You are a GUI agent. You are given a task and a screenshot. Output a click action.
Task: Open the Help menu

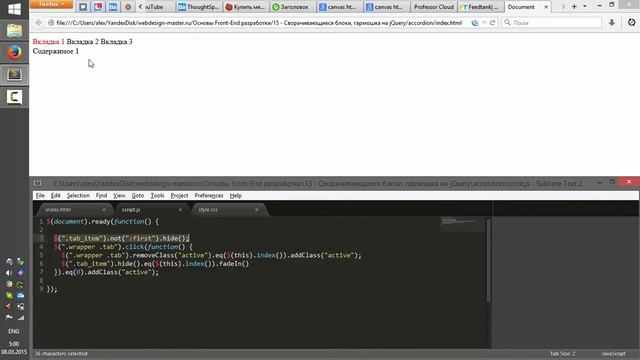pos(236,196)
